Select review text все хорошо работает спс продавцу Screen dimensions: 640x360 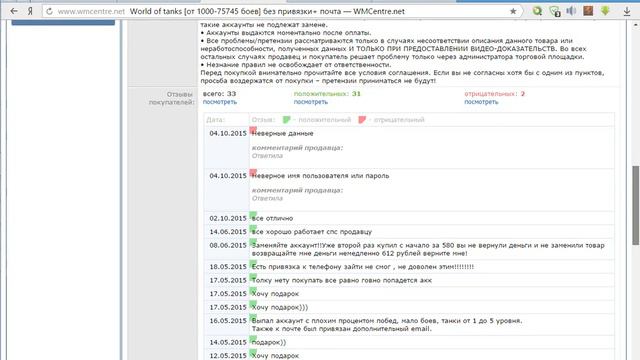click(x=312, y=232)
